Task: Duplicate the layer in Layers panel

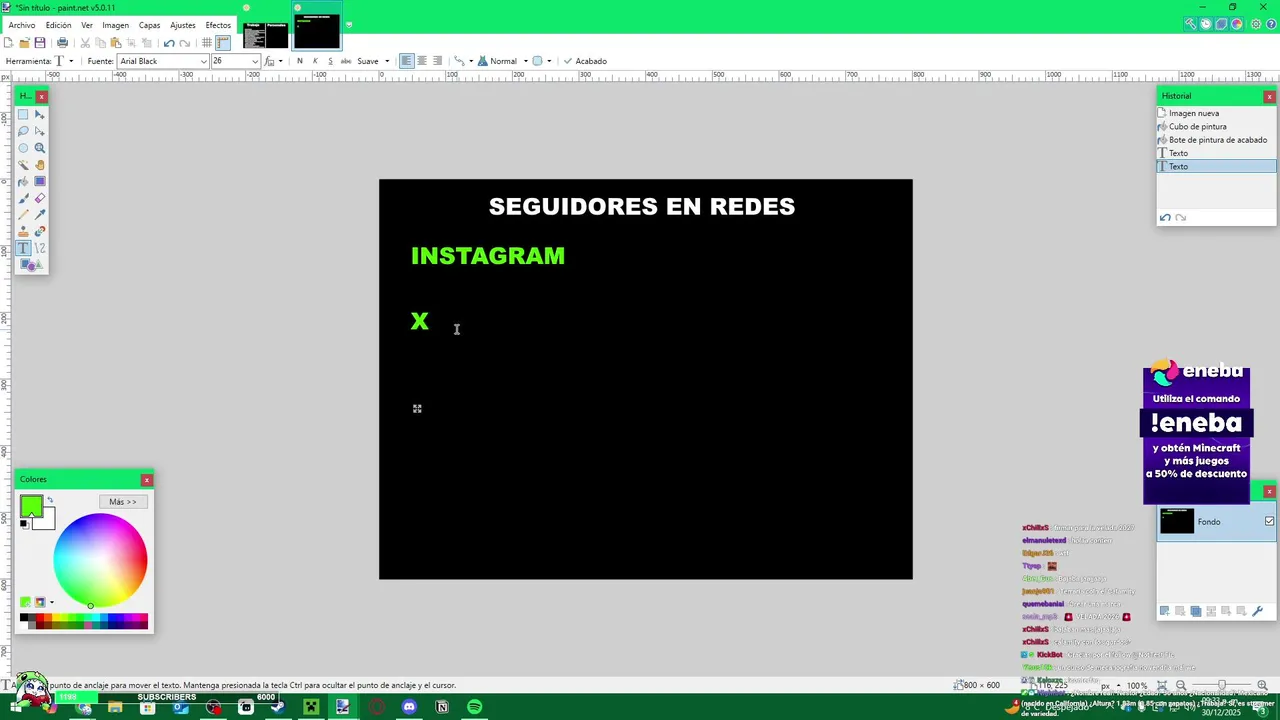Action: tap(1195, 611)
